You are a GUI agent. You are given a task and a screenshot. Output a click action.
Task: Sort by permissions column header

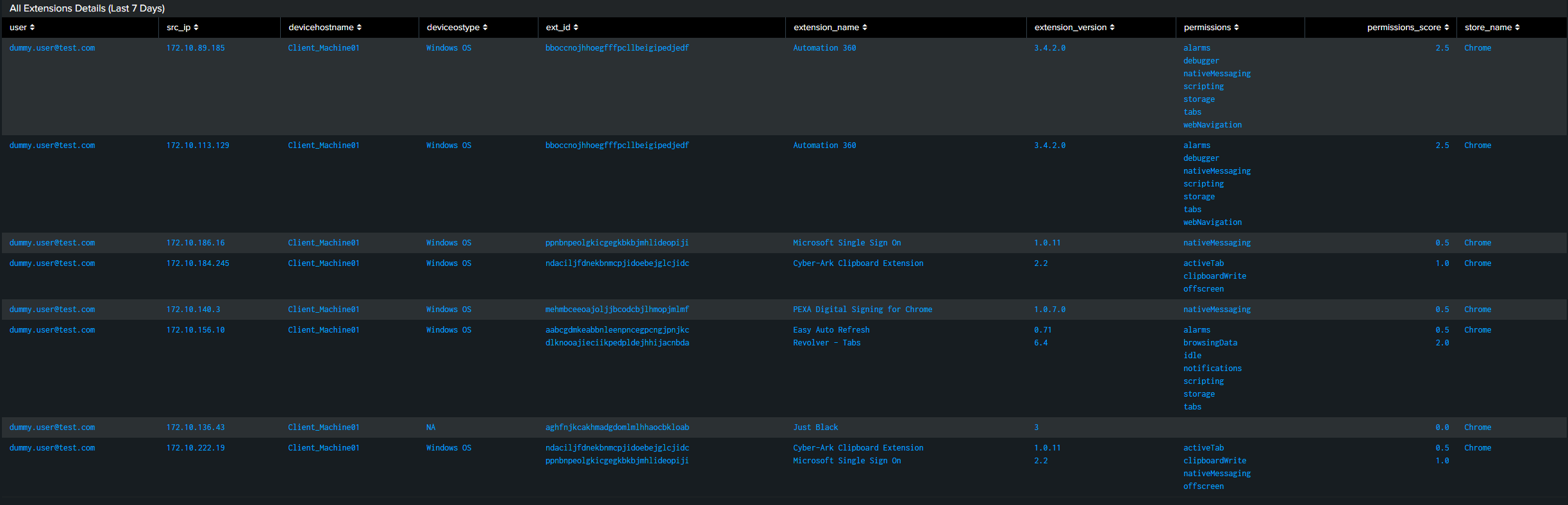click(x=1212, y=28)
